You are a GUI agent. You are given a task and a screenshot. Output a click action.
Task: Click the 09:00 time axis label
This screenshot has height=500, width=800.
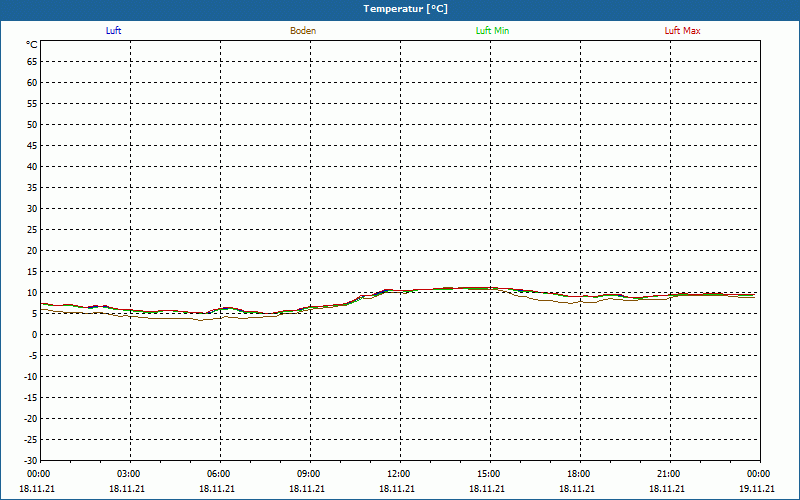pos(309,474)
